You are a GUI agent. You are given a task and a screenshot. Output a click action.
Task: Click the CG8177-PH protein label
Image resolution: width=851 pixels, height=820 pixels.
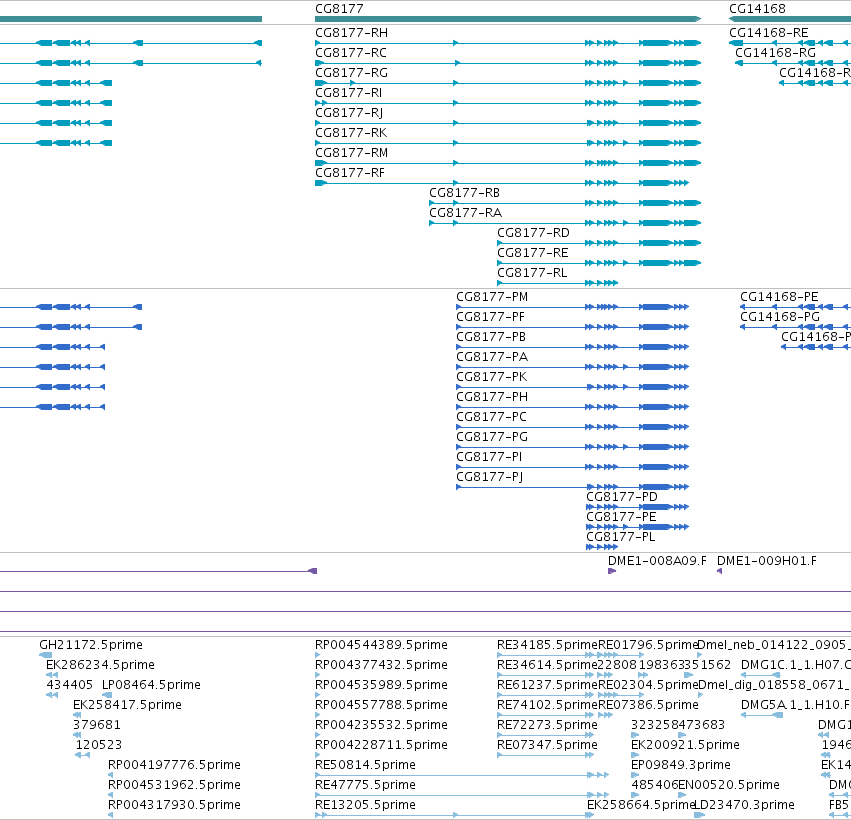pyautogui.click(x=492, y=397)
